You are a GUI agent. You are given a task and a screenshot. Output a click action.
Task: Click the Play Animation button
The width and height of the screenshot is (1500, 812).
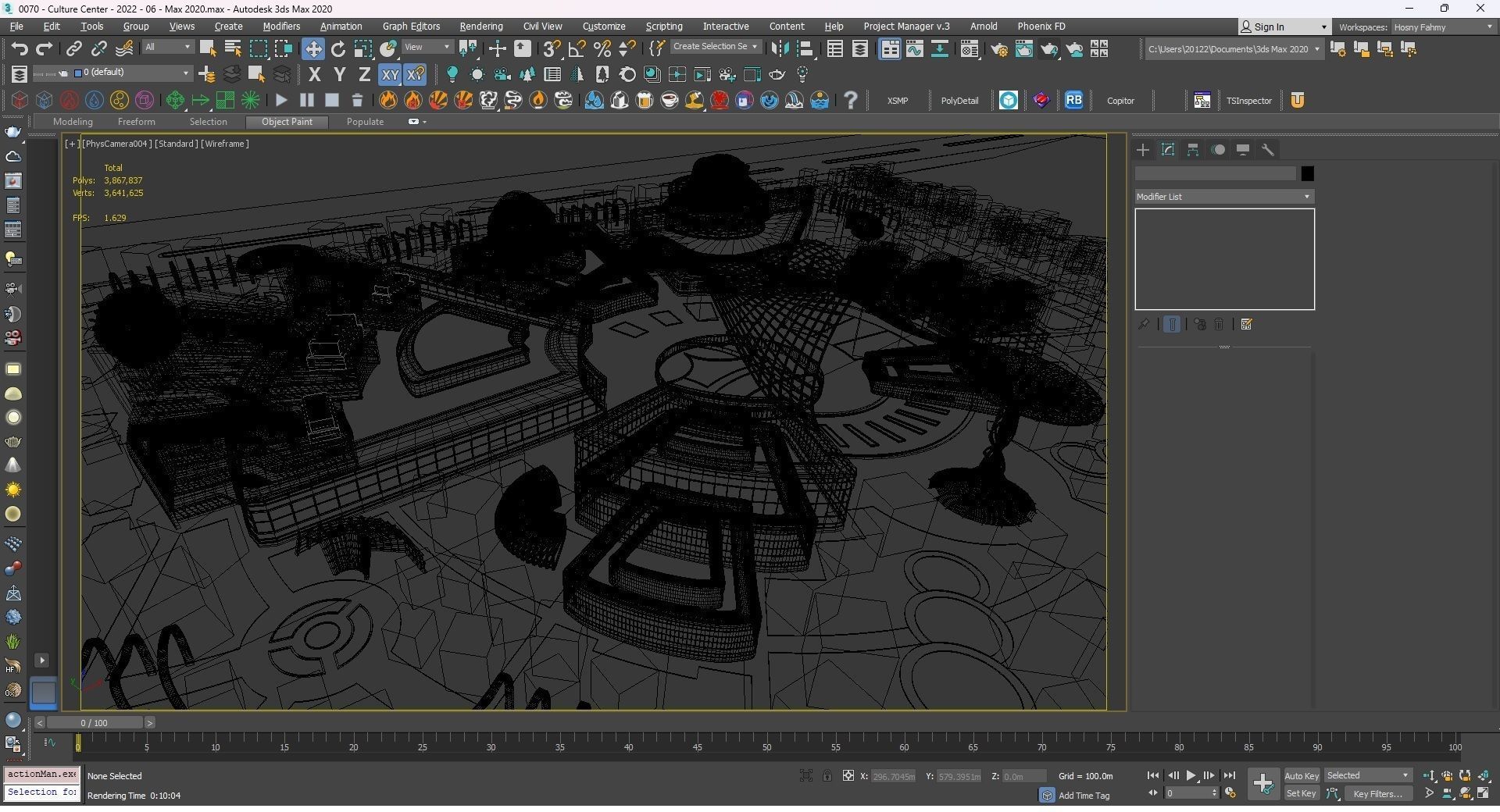pos(1191,775)
